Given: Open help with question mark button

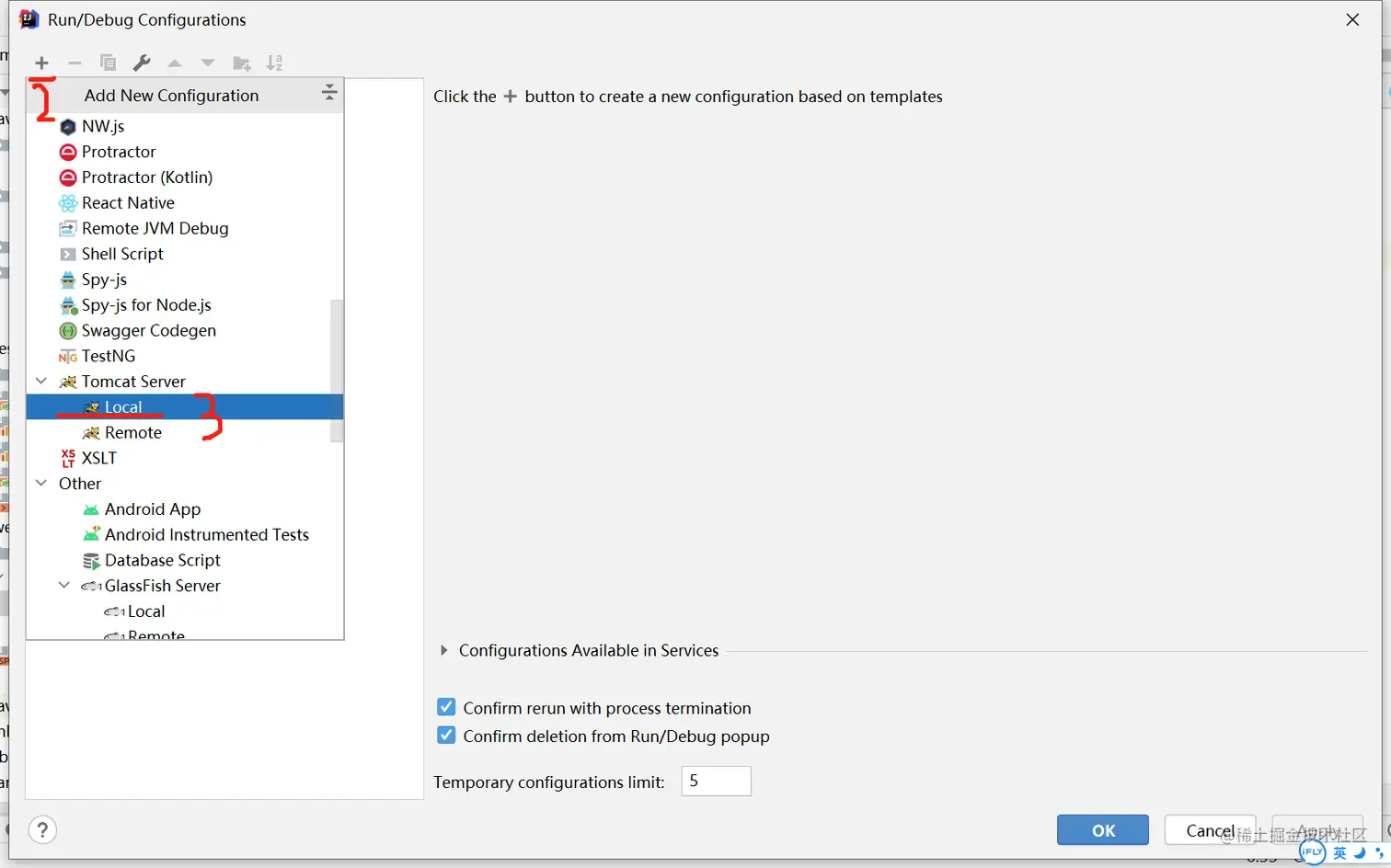Looking at the screenshot, I should point(42,829).
